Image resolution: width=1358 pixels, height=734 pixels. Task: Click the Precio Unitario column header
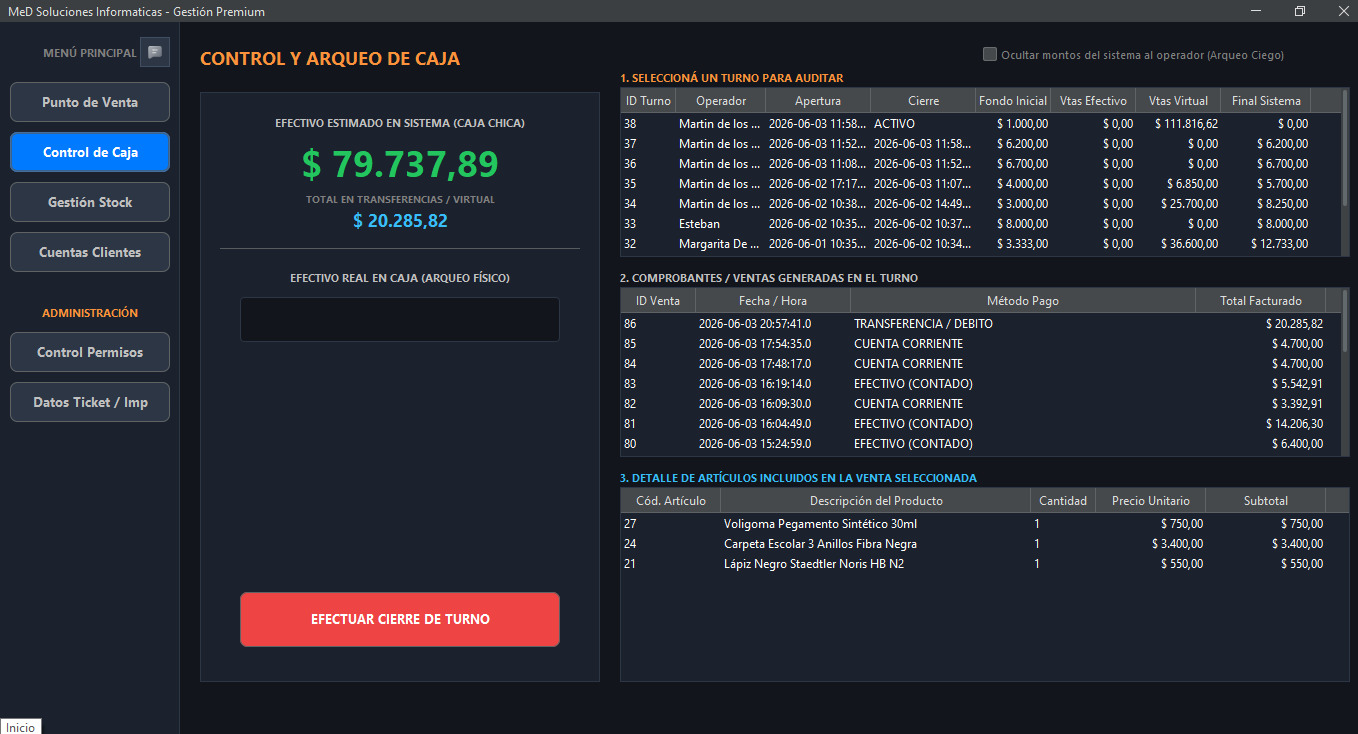(x=1151, y=501)
